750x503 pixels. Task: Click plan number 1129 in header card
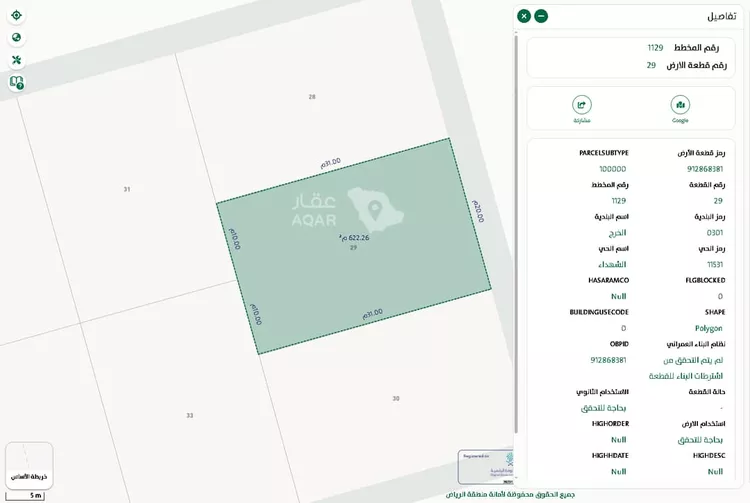[x=655, y=48]
